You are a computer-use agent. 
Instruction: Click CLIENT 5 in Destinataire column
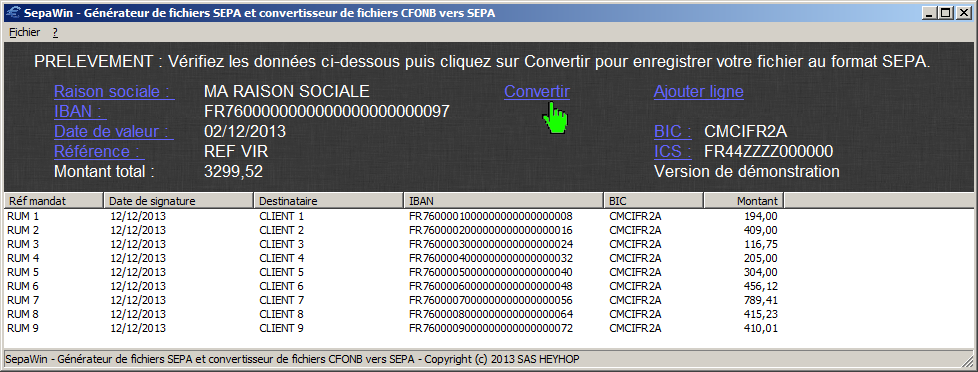click(281, 272)
